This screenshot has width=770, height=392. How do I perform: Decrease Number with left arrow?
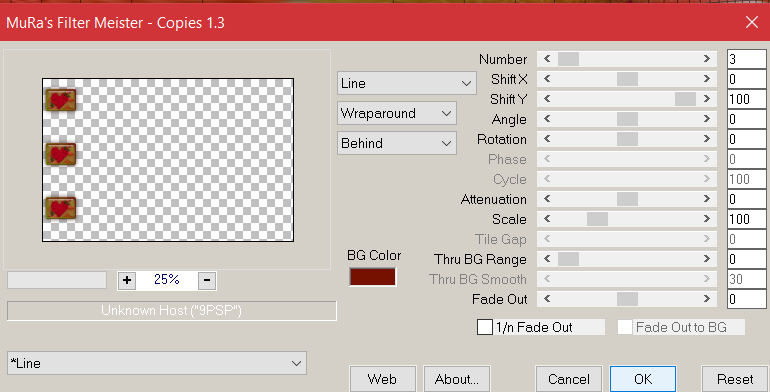click(547, 59)
